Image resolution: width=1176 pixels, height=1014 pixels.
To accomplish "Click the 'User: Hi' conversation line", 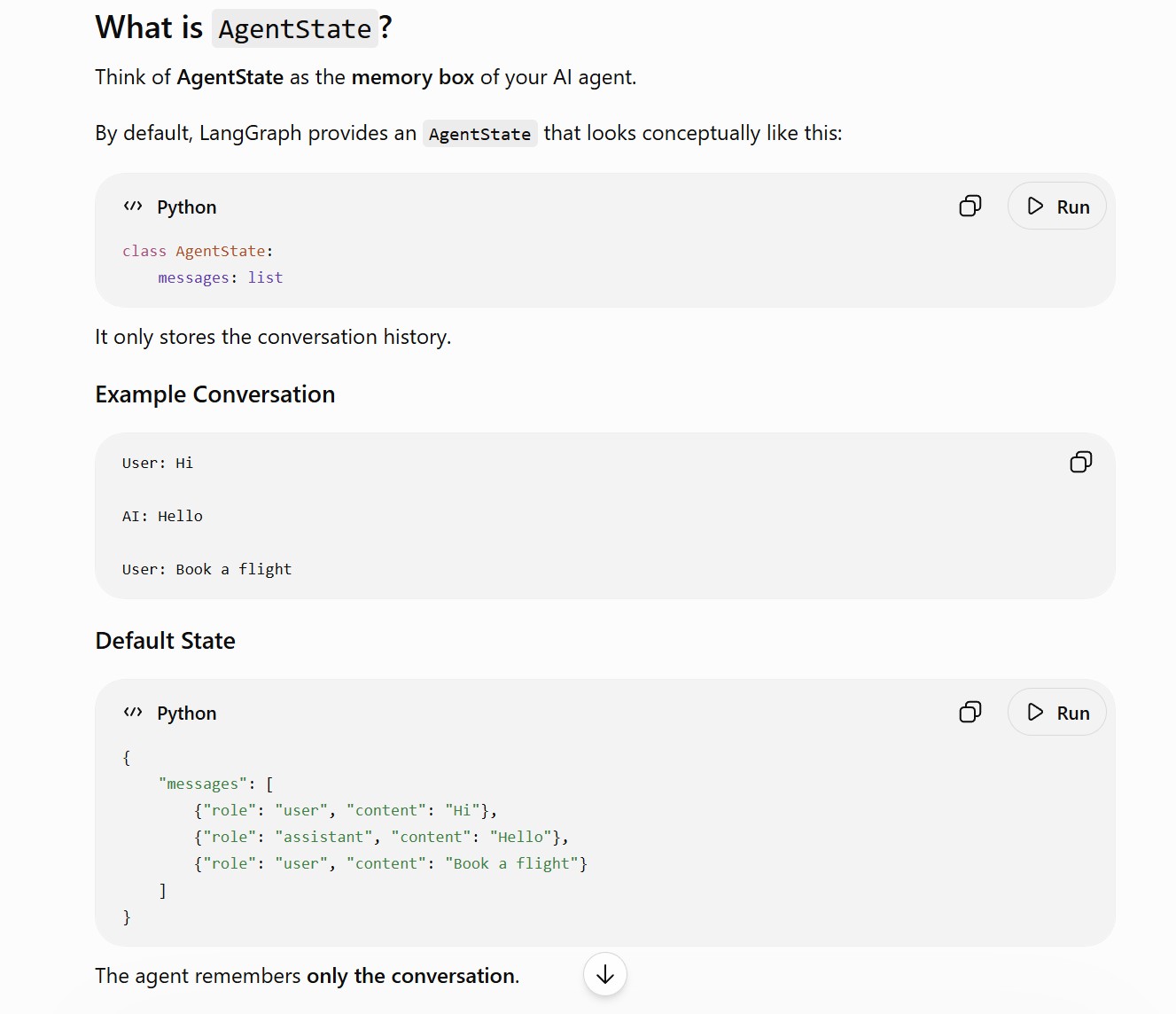I will pos(158,463).
